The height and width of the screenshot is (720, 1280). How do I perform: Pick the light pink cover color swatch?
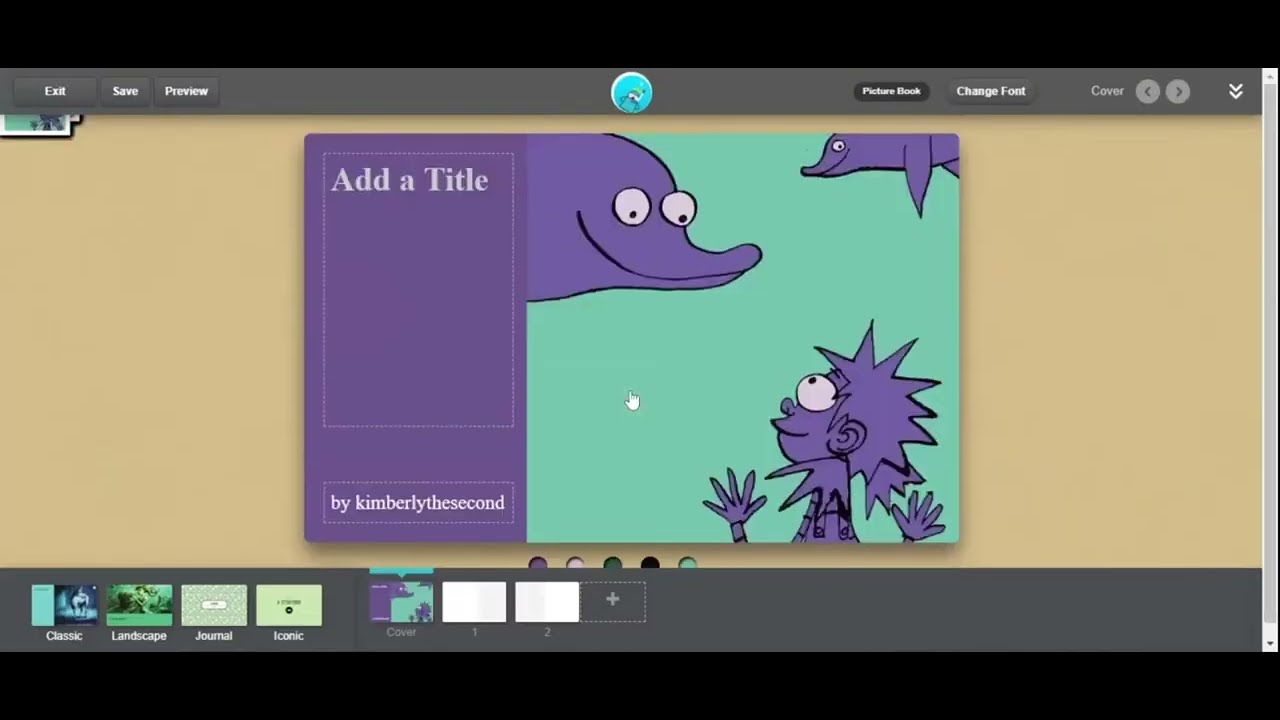click(575, 563)
